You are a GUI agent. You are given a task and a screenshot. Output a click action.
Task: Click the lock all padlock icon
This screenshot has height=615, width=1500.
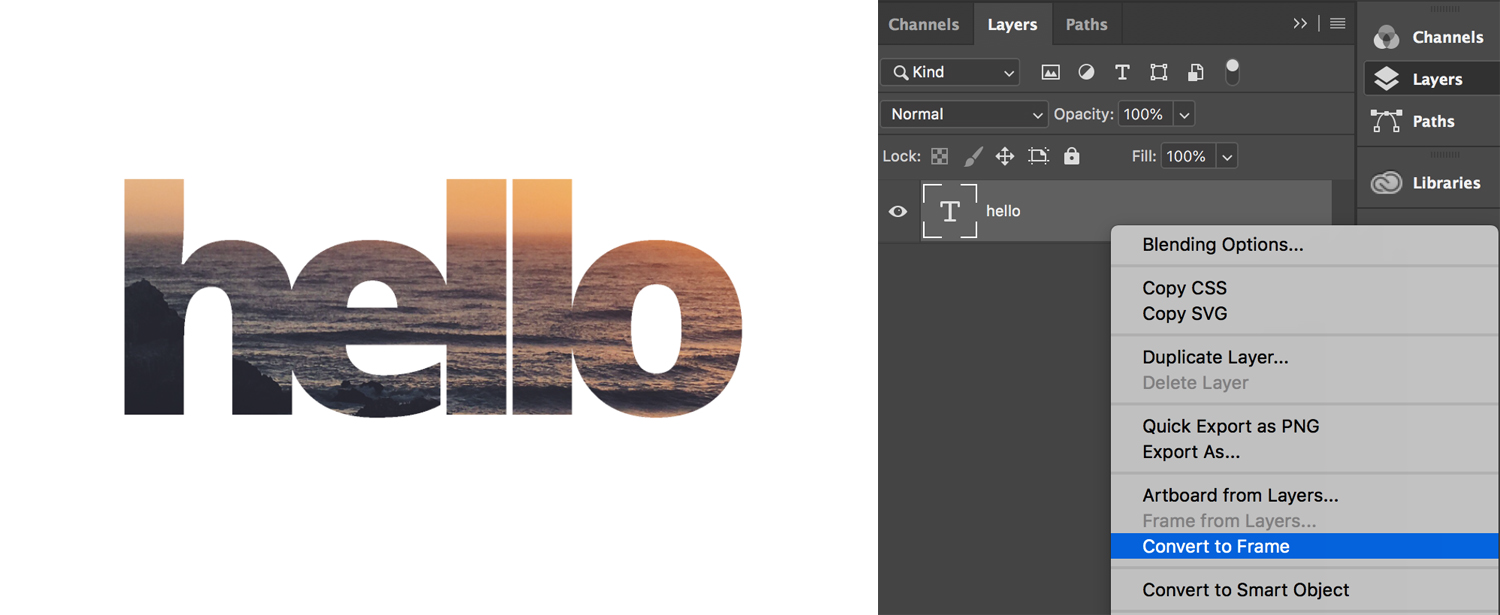pos(1072,156)
